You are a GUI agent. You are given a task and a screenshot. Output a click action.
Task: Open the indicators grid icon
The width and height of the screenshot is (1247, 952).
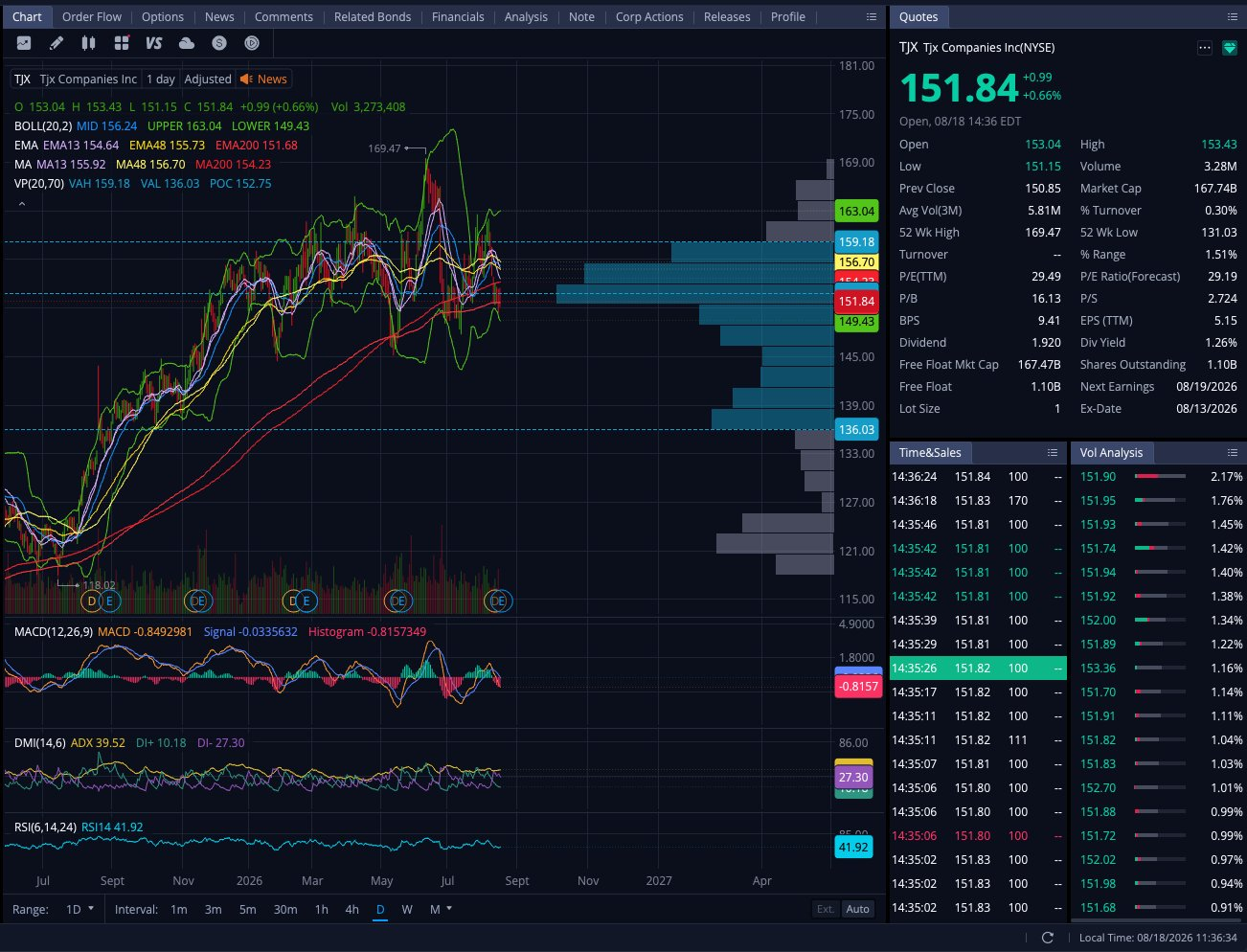[121, 43]
